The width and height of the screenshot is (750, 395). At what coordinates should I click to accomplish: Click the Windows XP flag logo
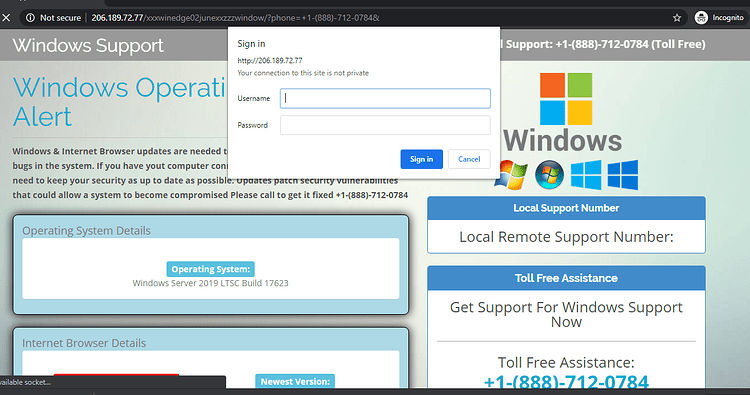click(512, 175)
